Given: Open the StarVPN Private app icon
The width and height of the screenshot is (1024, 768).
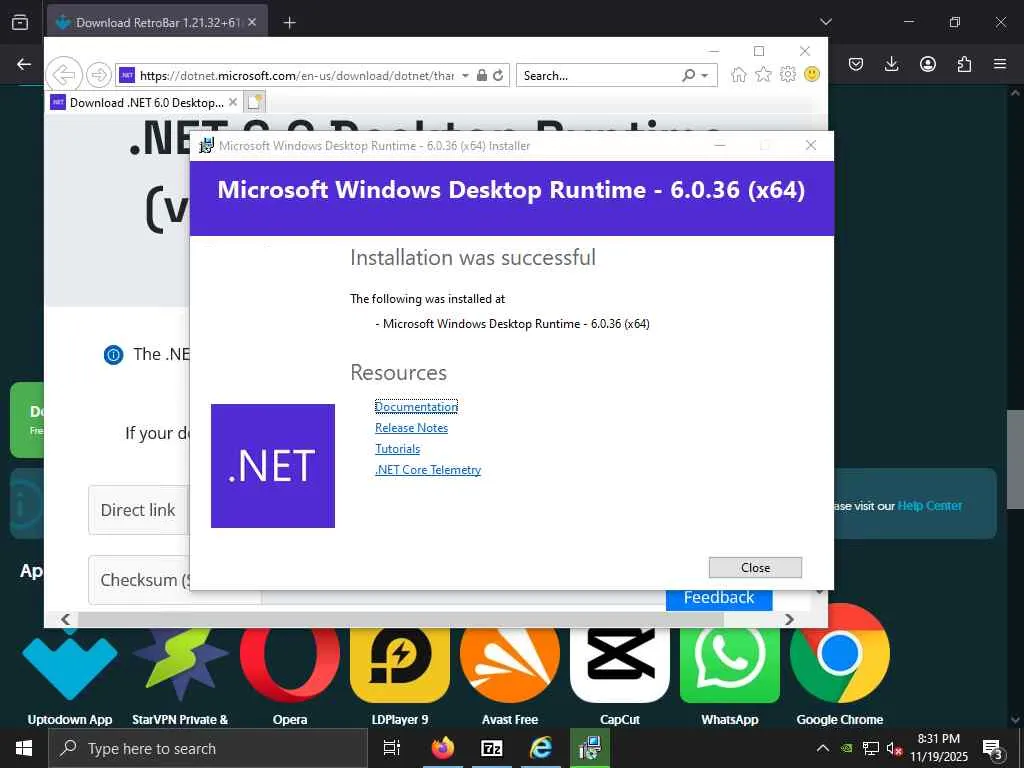Looking at the screenshot, I should 181,663.
